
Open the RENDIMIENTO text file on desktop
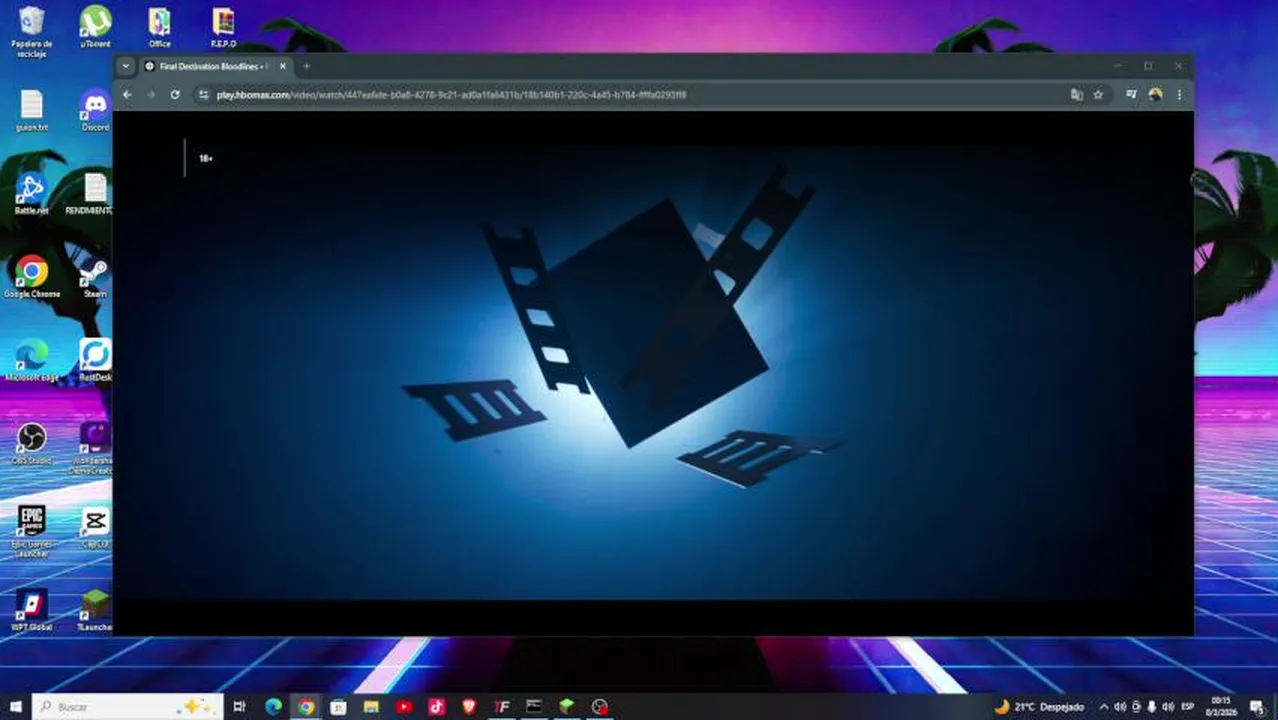[92, 194]
